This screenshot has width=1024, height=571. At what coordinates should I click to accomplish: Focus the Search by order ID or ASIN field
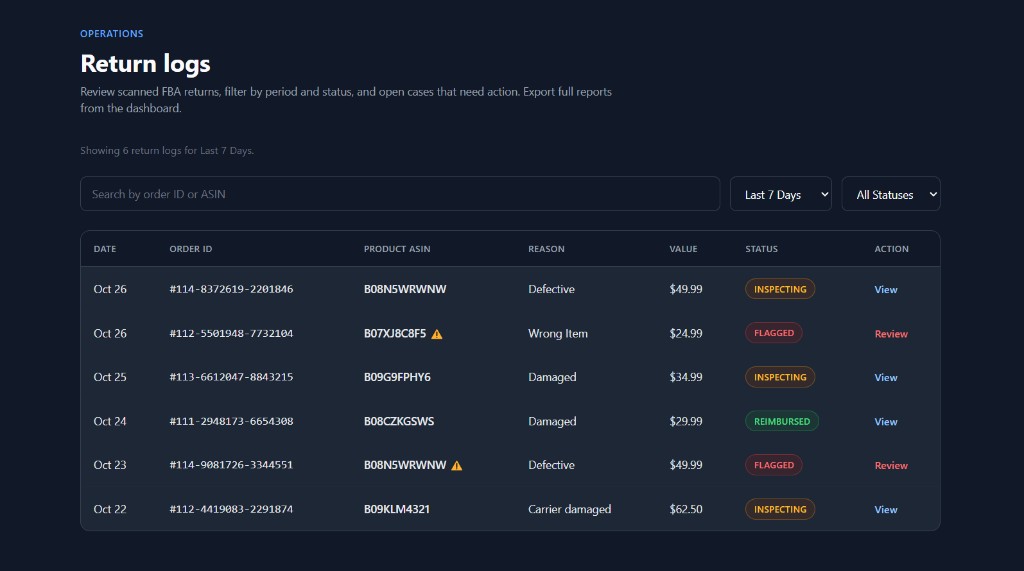pyautogui.click(x=400, y=194)
